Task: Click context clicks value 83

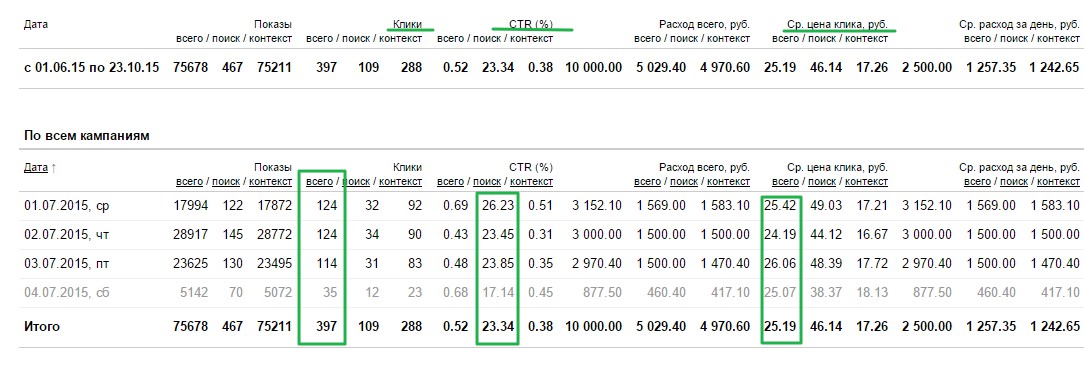Action: (x=415, y=264)
